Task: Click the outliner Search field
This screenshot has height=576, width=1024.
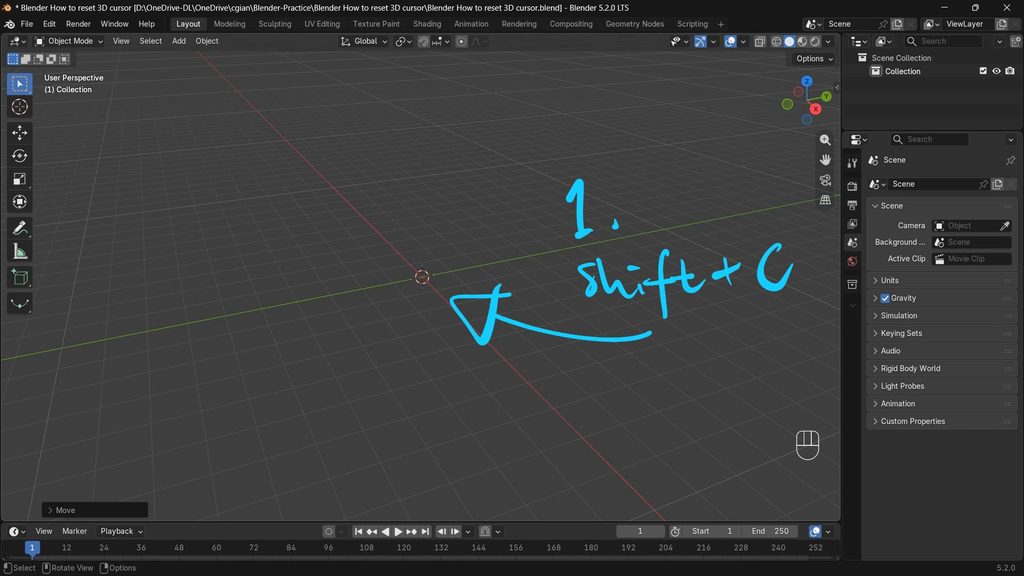Action: click(x=944, y=41)
